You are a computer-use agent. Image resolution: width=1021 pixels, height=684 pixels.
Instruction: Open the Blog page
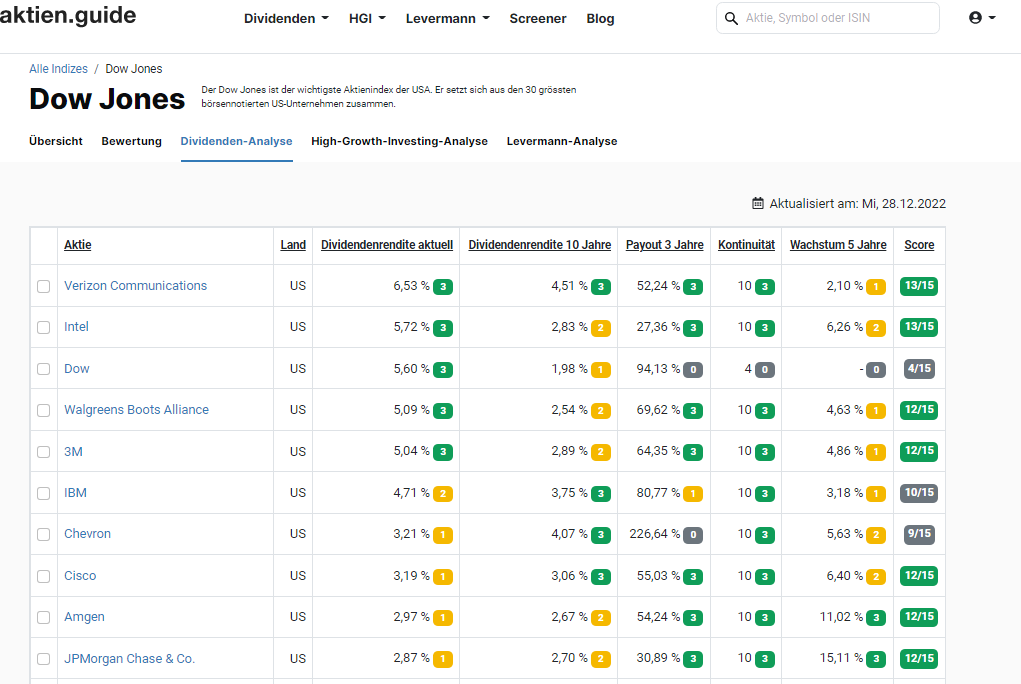(x=600, y=18)
